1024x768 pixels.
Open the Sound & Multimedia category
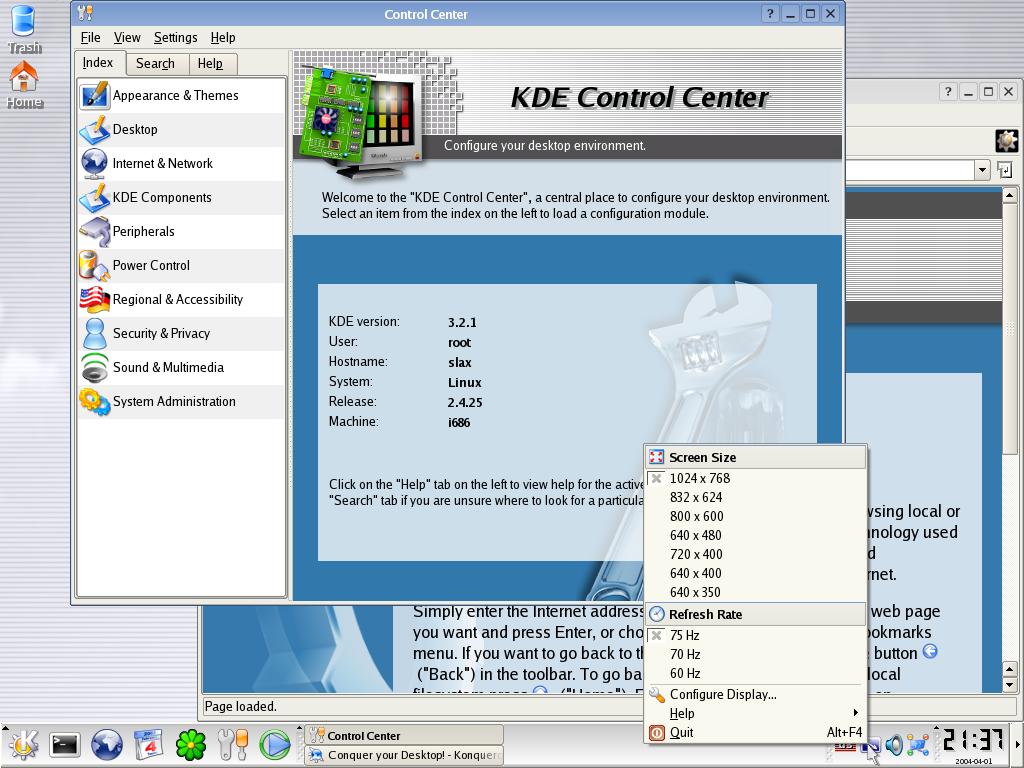tap(167, 368)
